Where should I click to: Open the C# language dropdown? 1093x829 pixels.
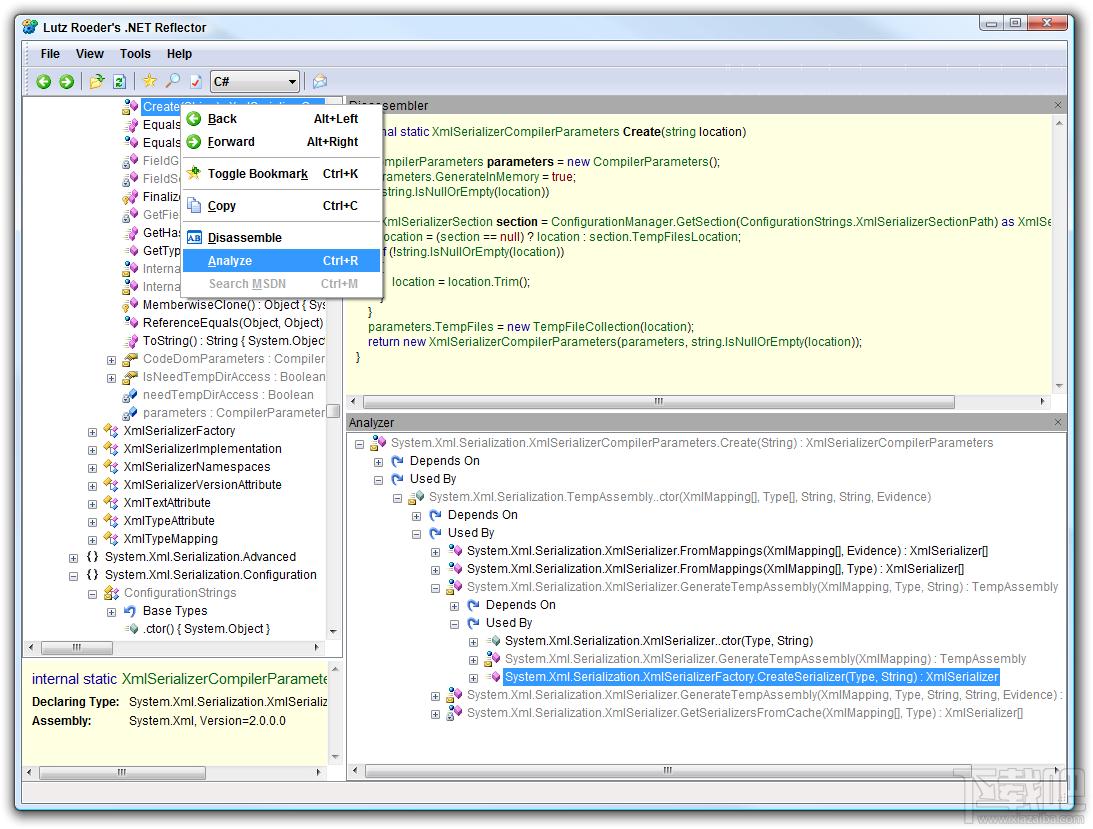click(255, 82)
